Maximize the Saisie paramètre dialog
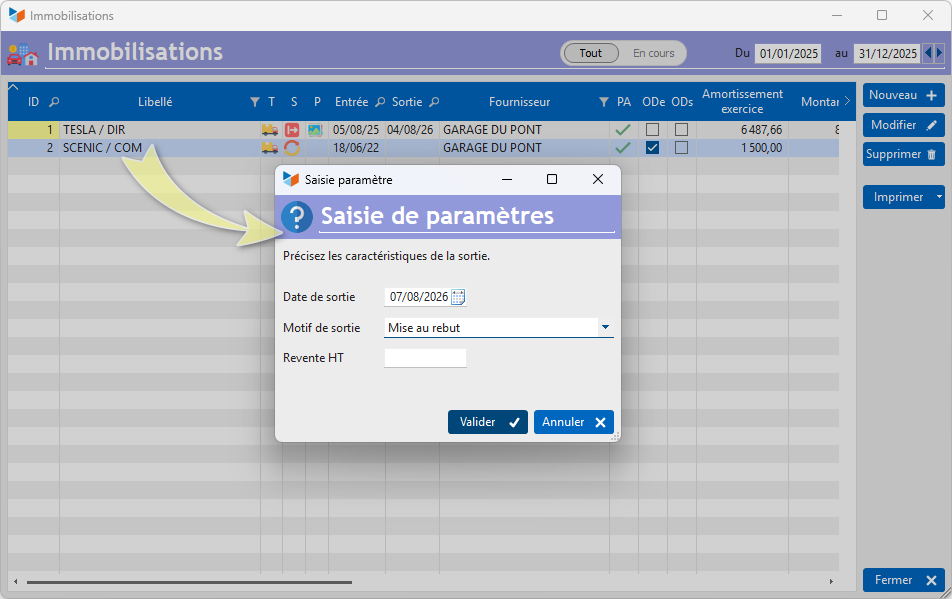The image size is (952, 599). point(552,179)
